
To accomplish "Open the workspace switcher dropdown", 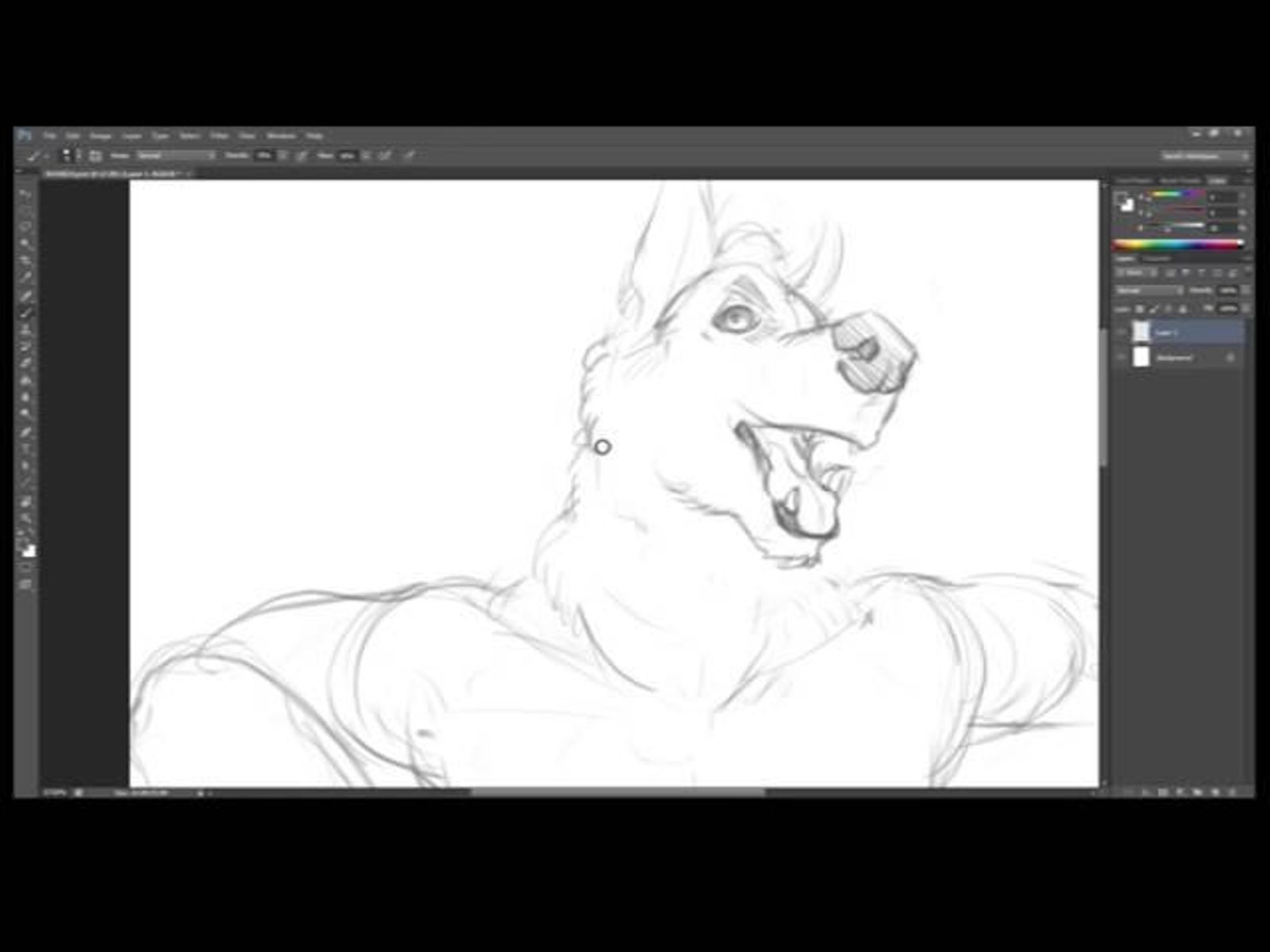I will [1205, 156].
